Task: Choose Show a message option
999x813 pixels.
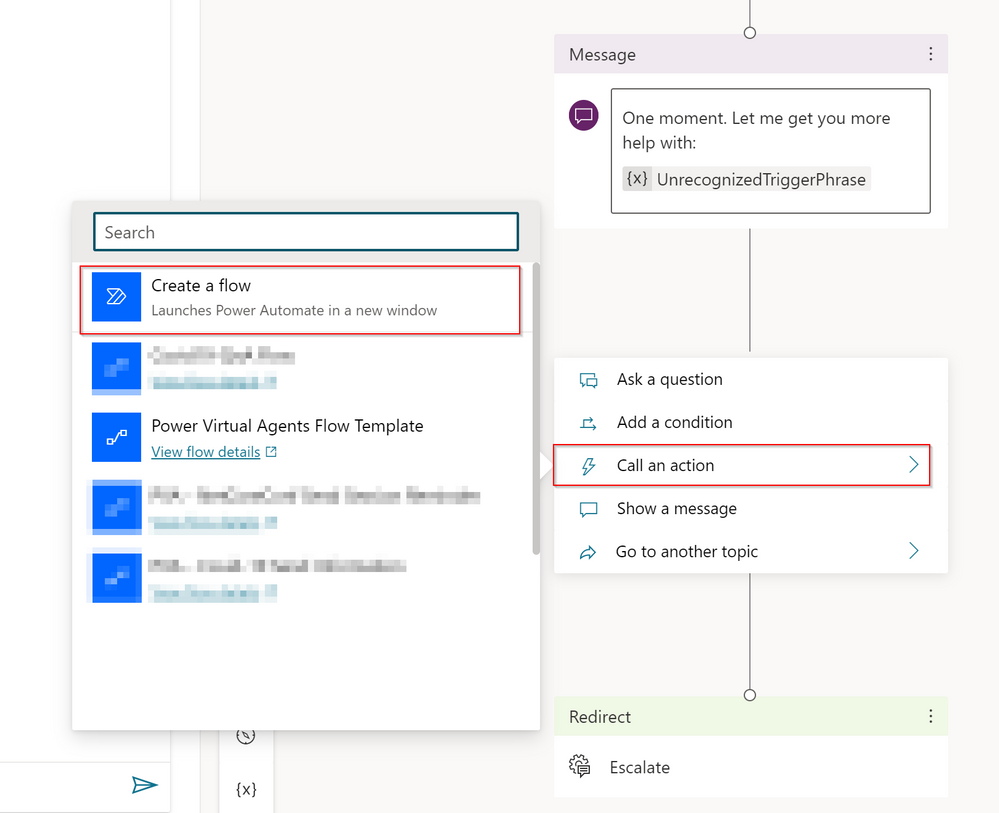Action: (676, 508)
